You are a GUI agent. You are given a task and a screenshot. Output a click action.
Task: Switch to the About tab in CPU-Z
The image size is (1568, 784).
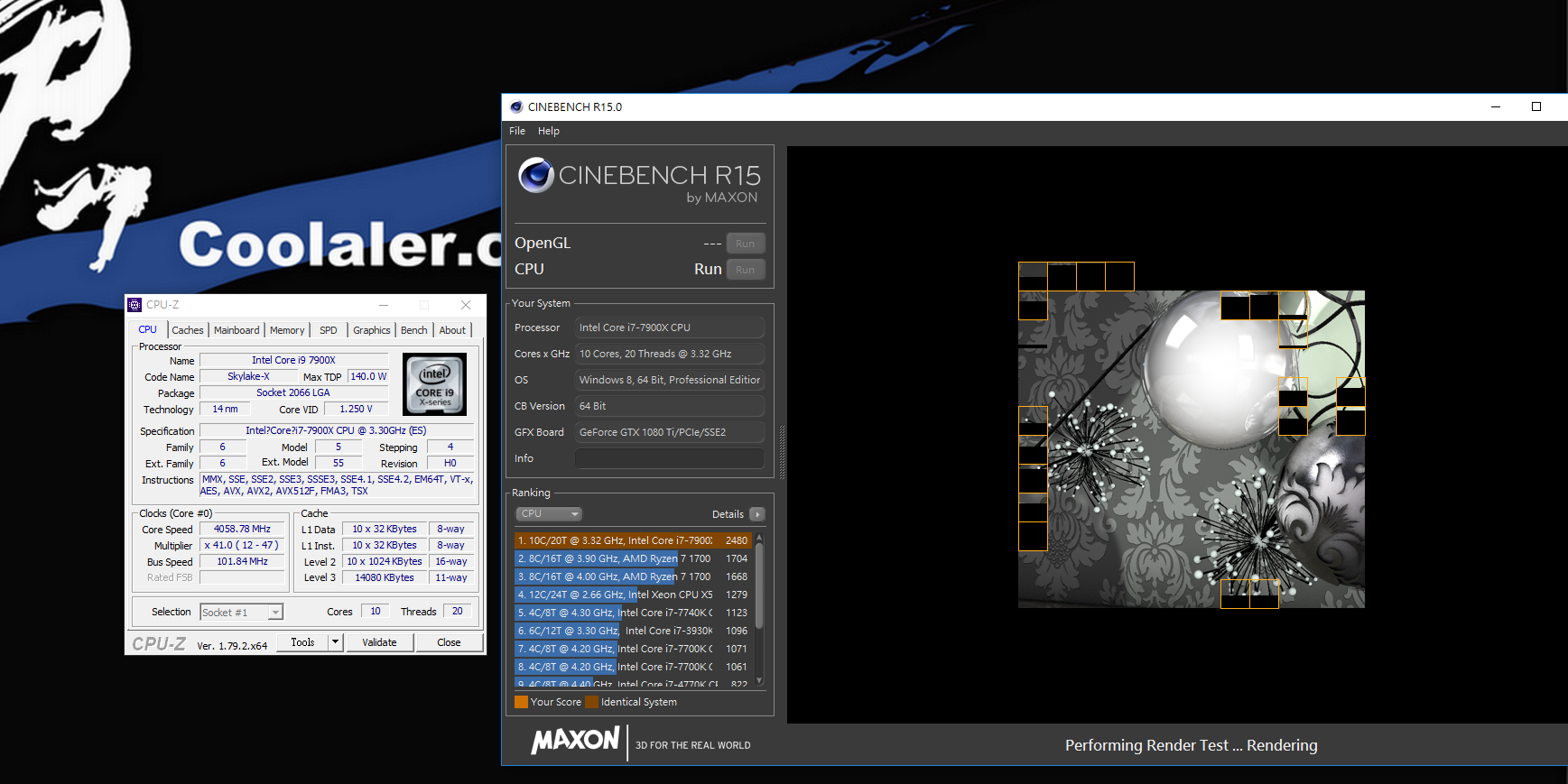pyautogui.click(x=452, y=330)
